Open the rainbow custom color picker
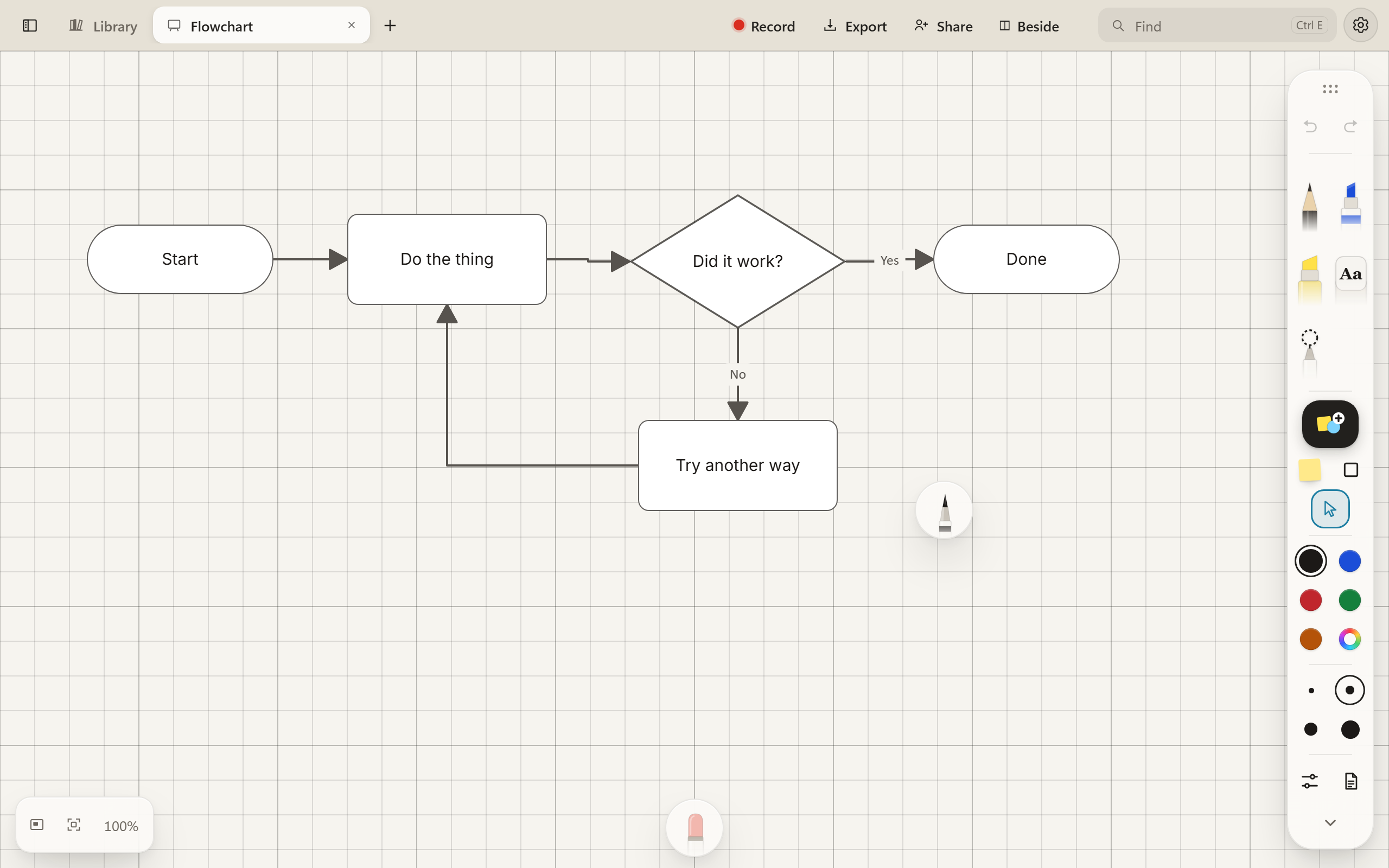1389x868 pixels. click(x=1350, y=640)
